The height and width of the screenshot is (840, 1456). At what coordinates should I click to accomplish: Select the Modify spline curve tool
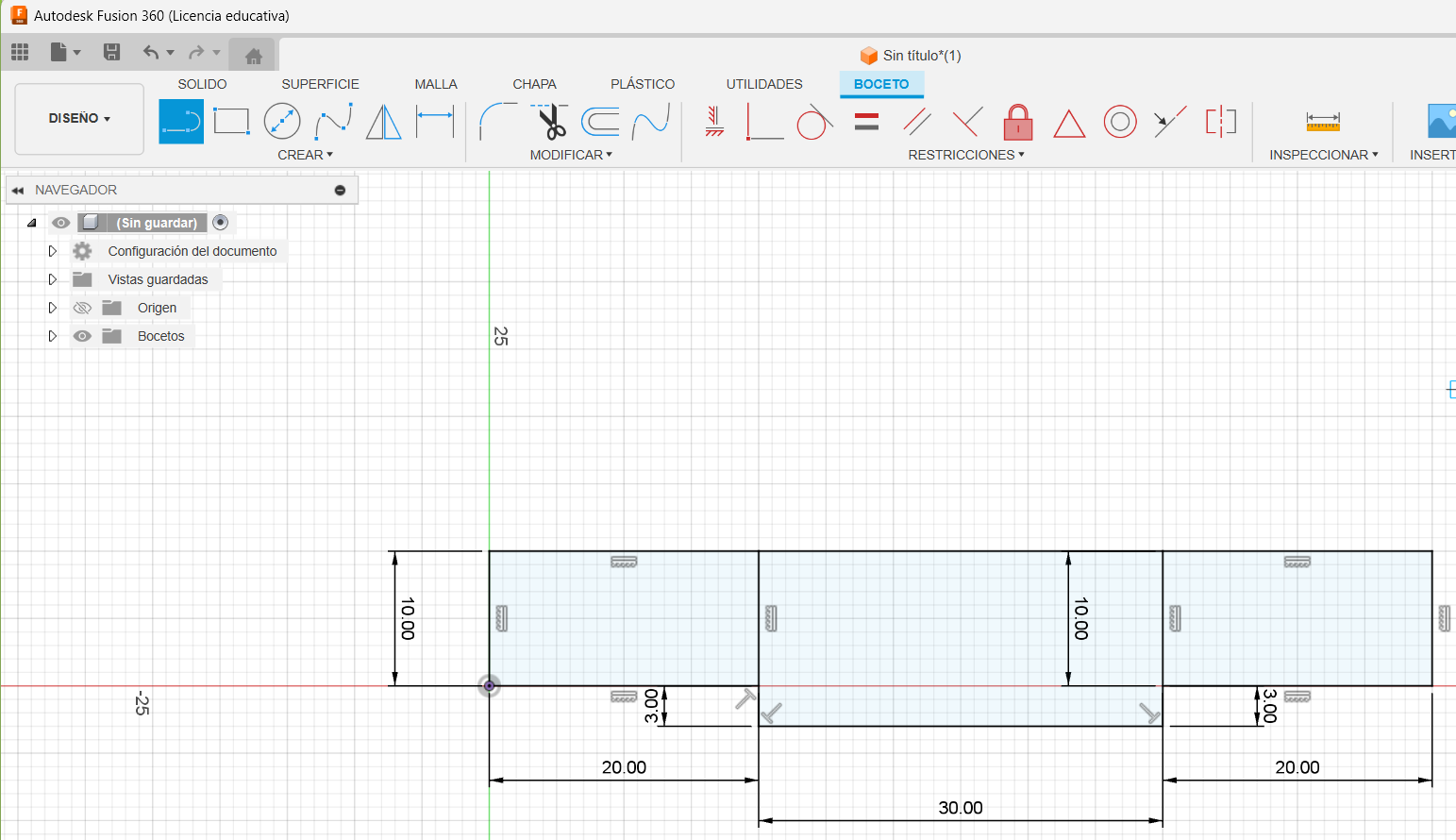pos(651,122)
